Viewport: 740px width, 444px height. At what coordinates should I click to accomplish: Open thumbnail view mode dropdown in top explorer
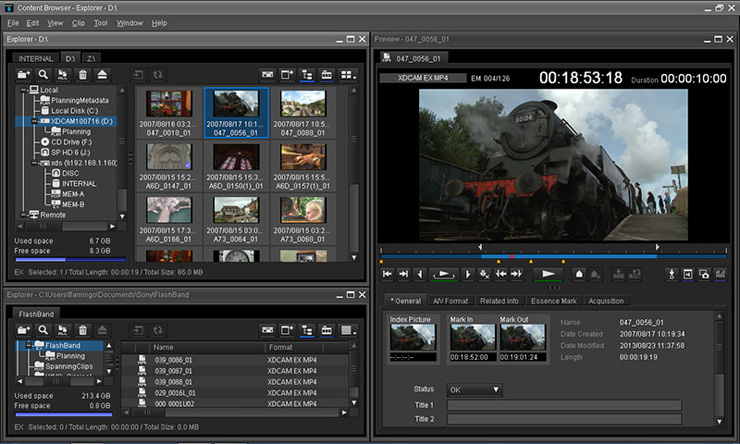pos(348,74)
